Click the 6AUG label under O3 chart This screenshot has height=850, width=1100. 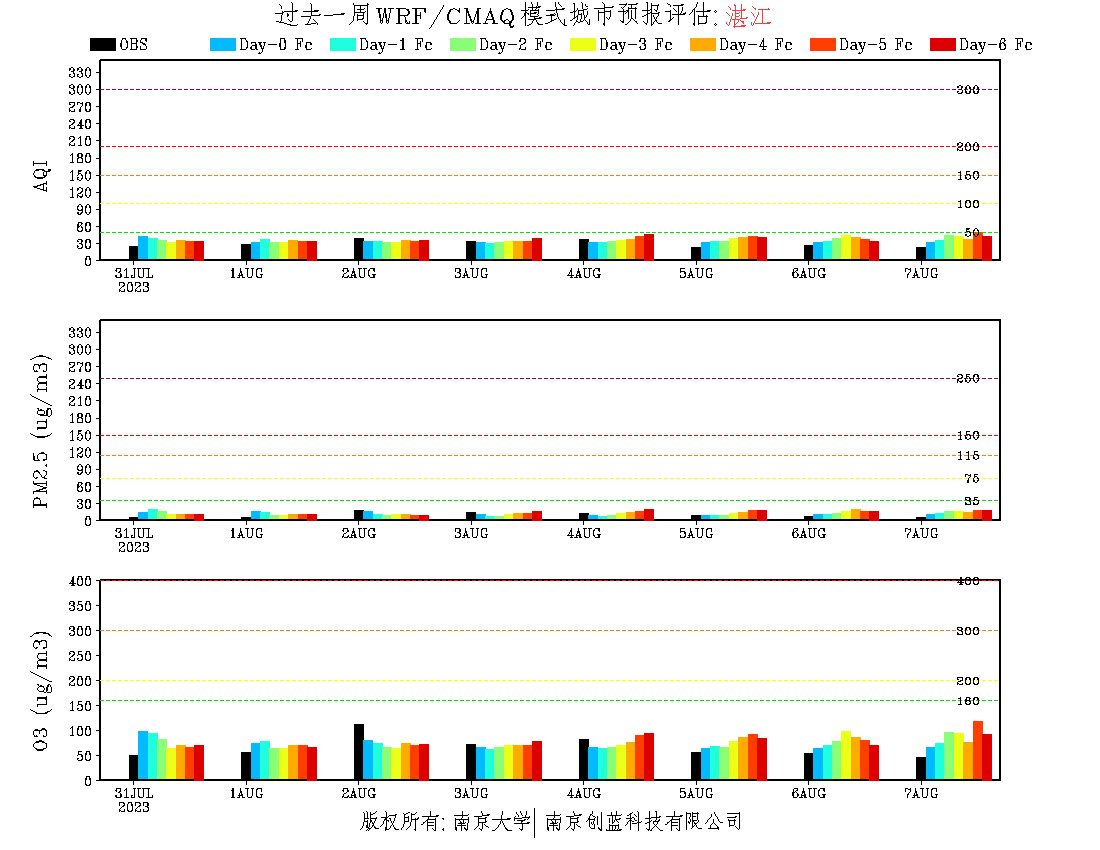pyautogui.click(x=809, y=793)
